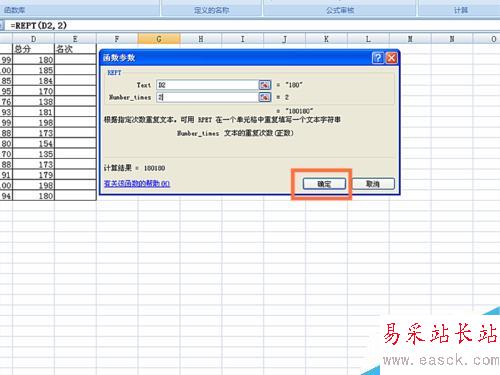Select the column J header
500x375 pixels.
click(x=285, y=39)
